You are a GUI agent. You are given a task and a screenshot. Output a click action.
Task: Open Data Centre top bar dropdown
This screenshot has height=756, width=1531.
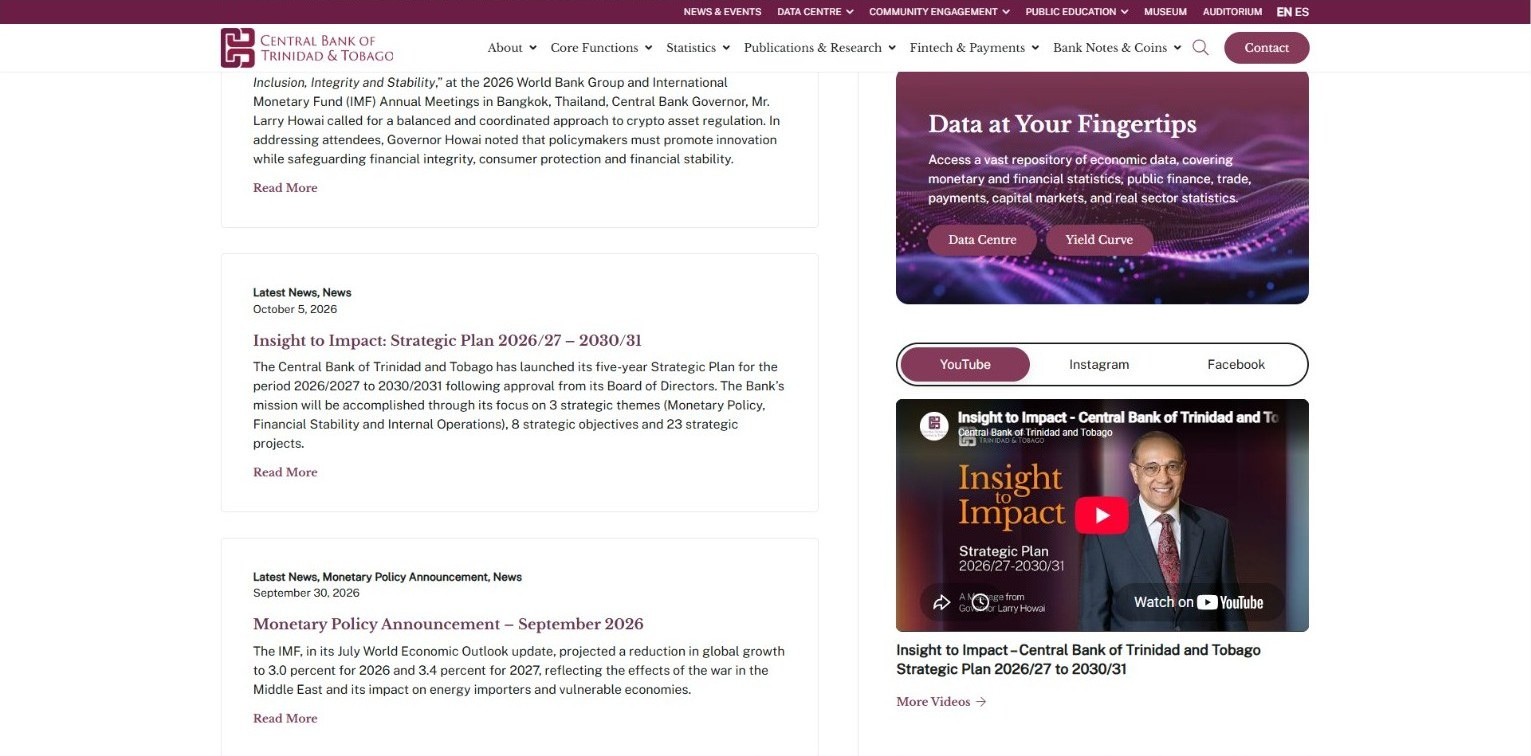tap(815, 12)
